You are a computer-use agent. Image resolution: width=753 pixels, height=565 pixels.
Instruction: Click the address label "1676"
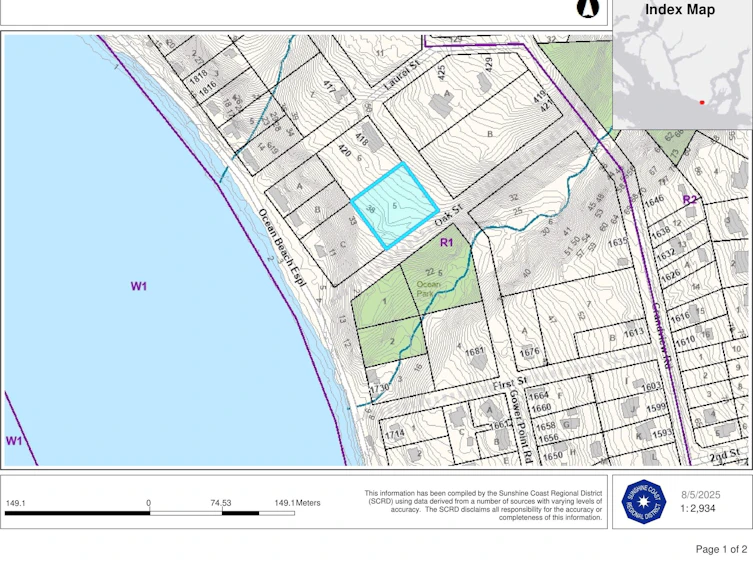pos(529,352)
